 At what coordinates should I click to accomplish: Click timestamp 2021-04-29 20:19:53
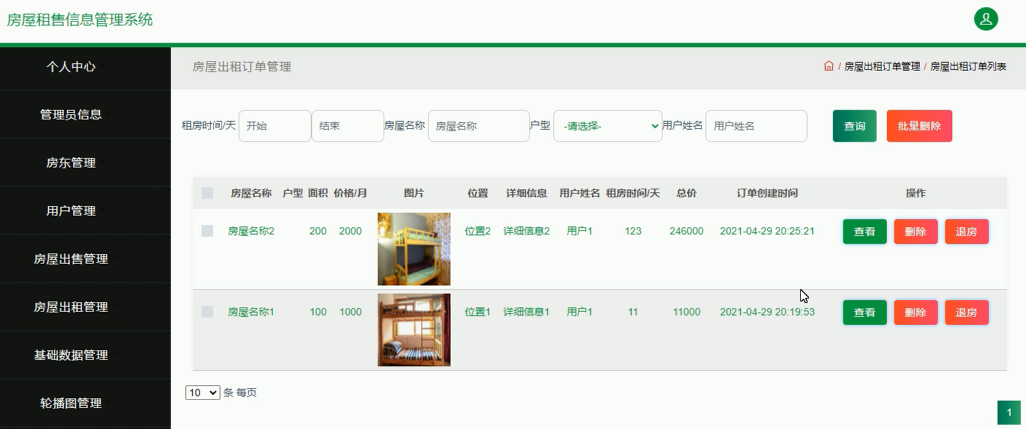click(767, 312)
